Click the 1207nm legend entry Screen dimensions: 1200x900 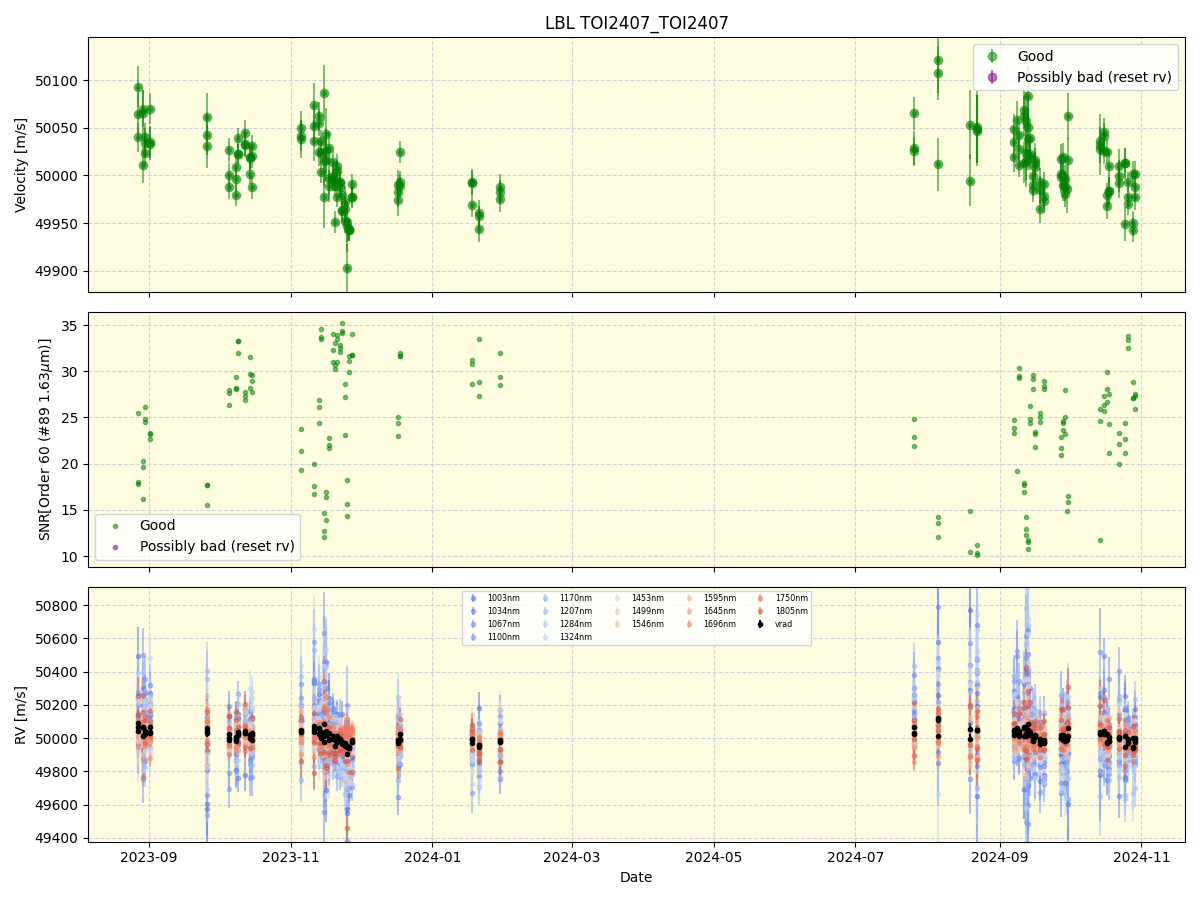567,611
